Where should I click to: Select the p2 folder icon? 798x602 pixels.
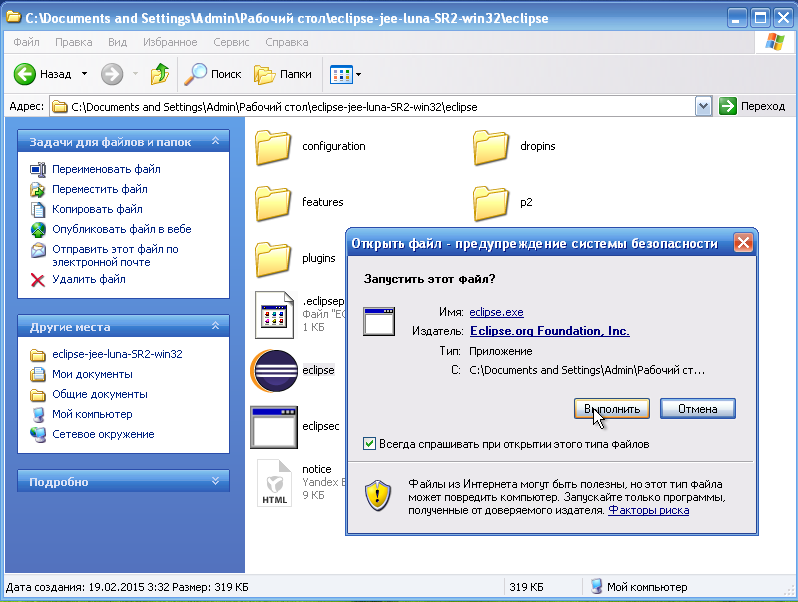[x=491, y=203]
